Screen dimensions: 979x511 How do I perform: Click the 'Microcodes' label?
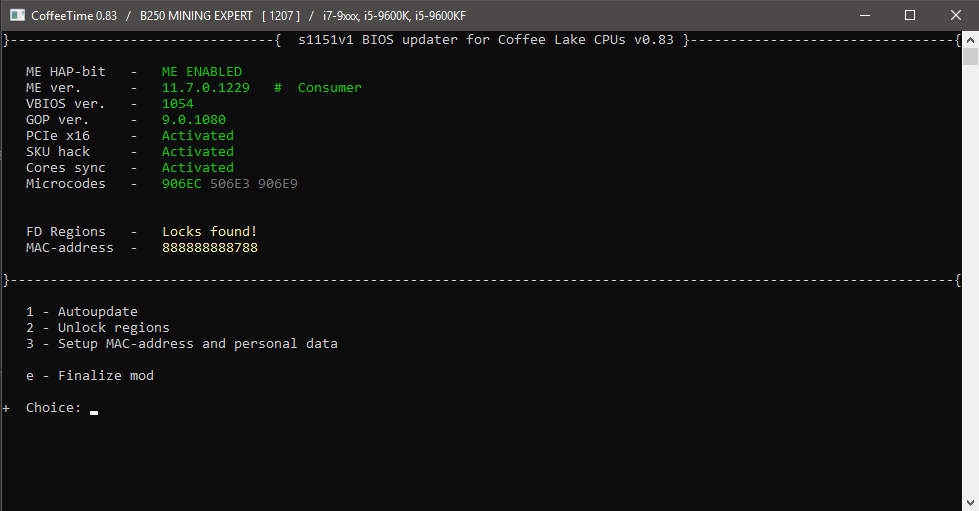pyautogui.click(x=66, y=184)
